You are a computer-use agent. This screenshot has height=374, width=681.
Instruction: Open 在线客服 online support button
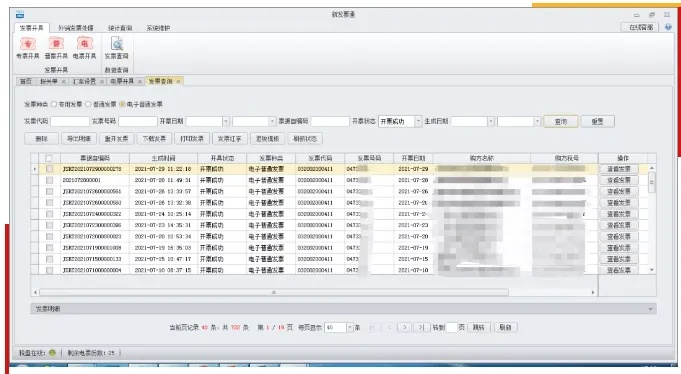click(x=641, y=27)
